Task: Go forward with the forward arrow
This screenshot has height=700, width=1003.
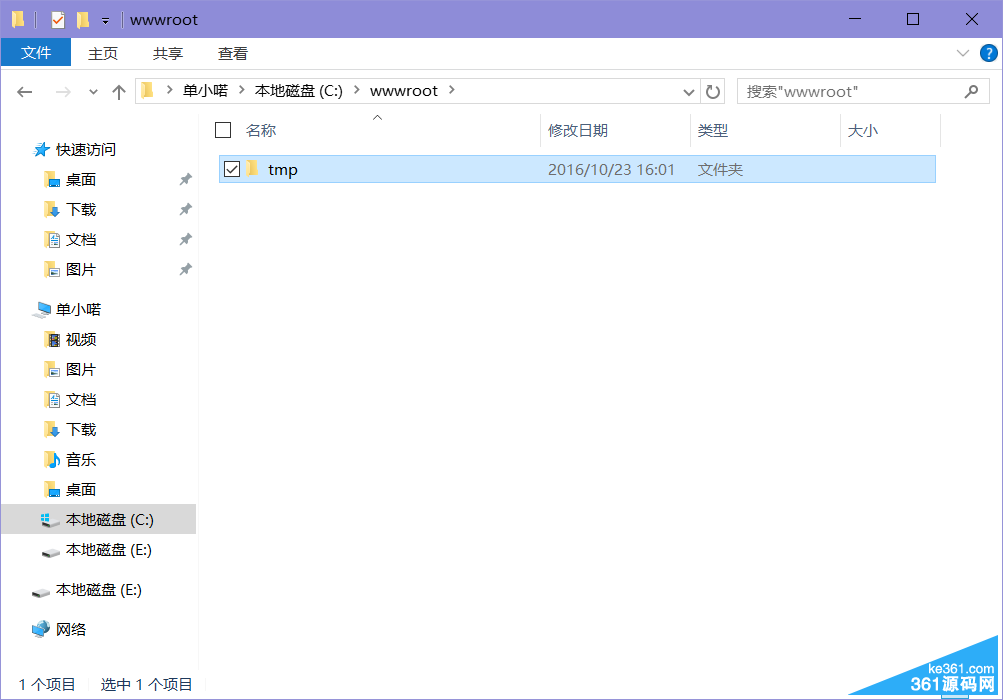Action: (x=63, y=92)
